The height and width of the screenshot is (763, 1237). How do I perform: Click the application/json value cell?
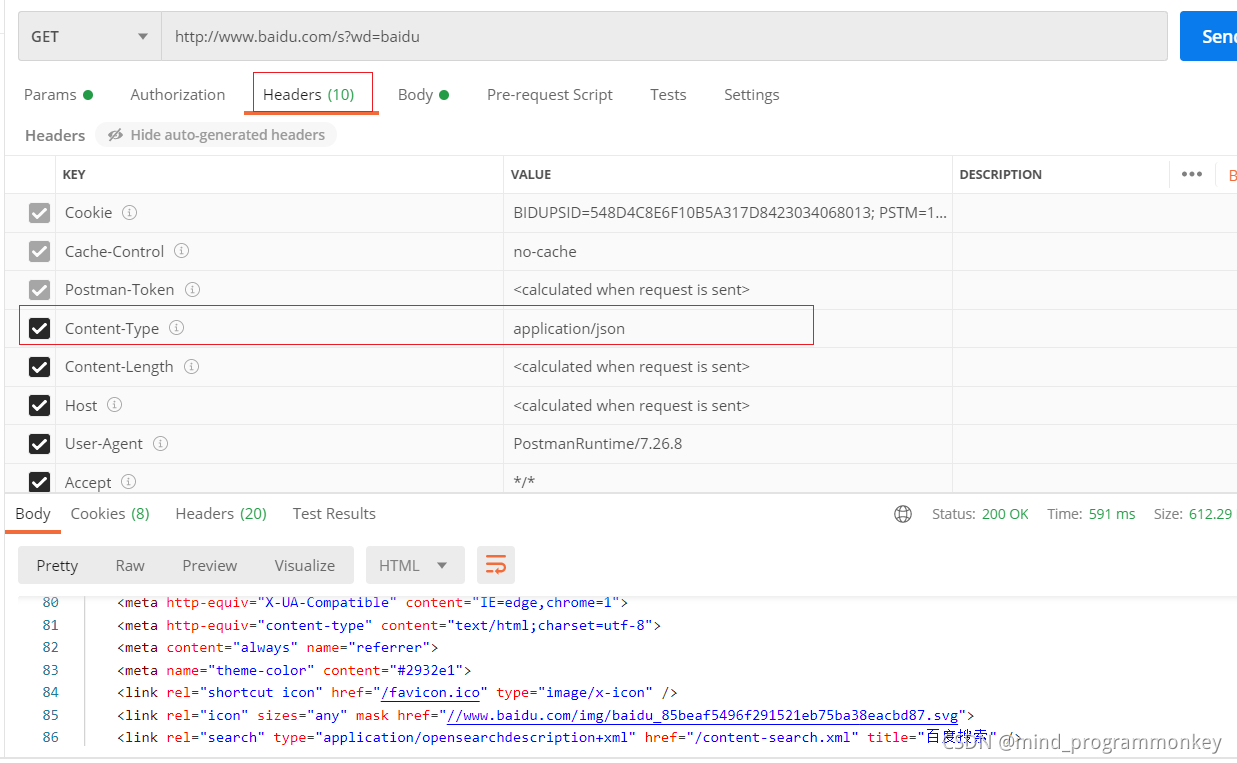[727, 328]
